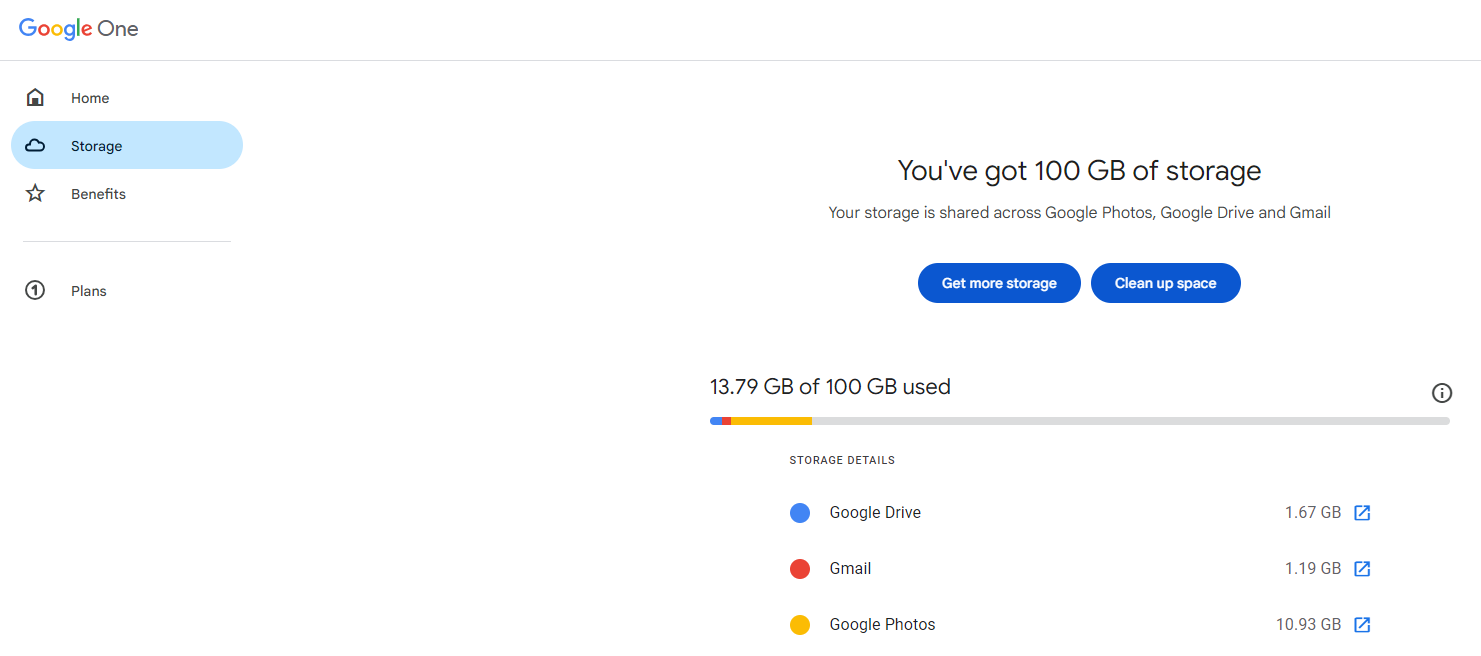Click the 1.67 GB value
The width and height of the screenshot is (1481, 656).
tap(1313, 513)
